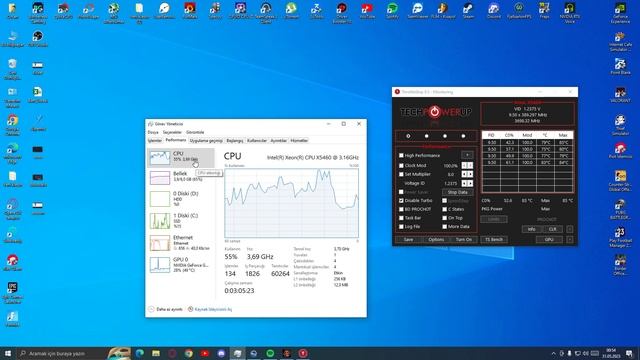Select Ethernet in Task Manager sidebar

tap(180, 243)
